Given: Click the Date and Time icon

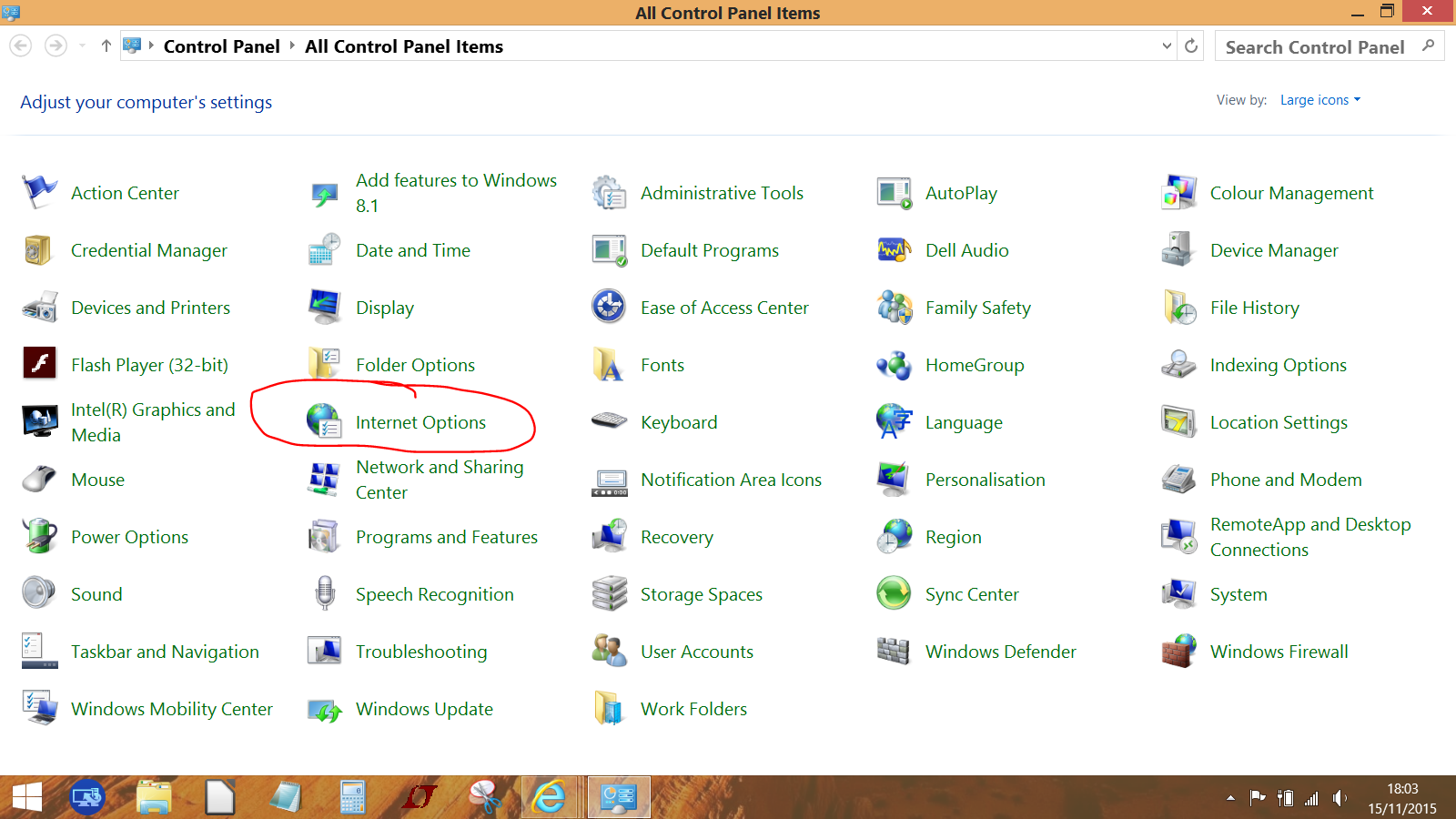Looking at the screenshot, I should pos(324,250).
